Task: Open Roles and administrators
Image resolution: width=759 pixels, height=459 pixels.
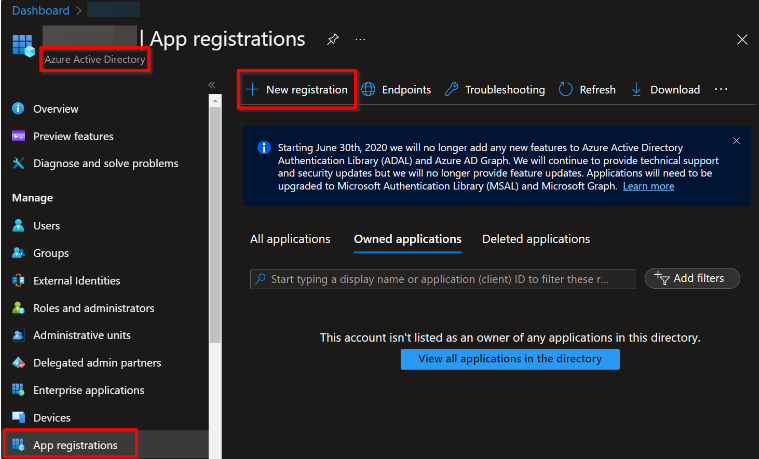Action: (x=93, y=308)
